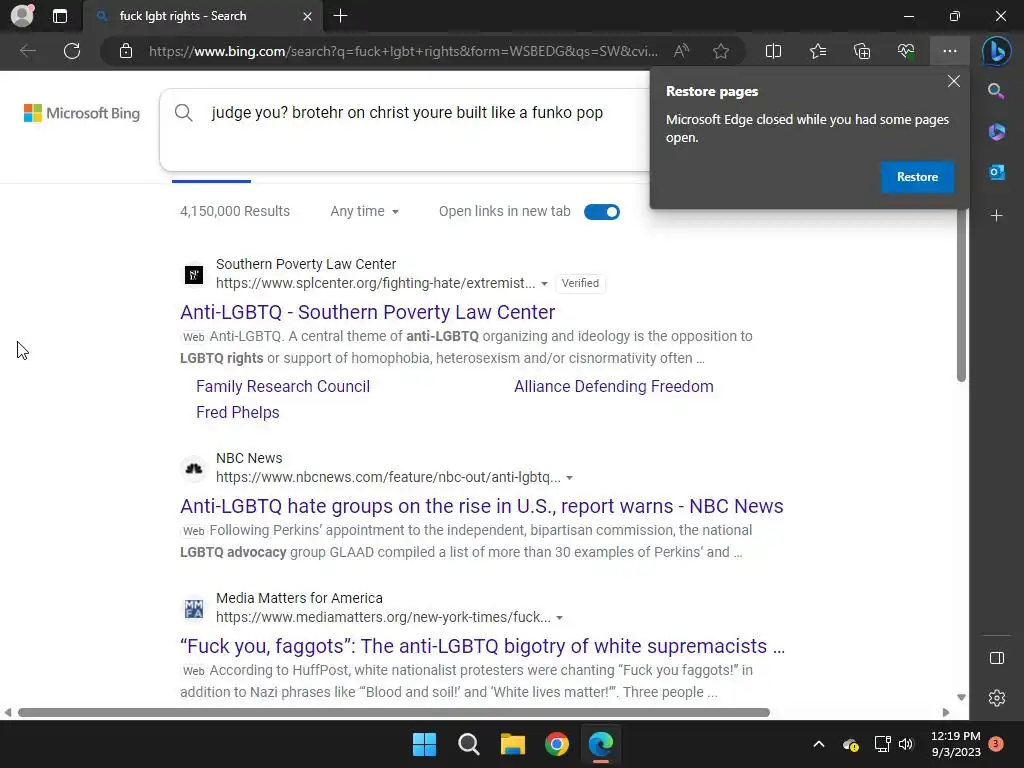The height and width of the screenshot is (768, 1024).
Task: Open Browser essentials heart icon
Action: (x=906, y=51)
